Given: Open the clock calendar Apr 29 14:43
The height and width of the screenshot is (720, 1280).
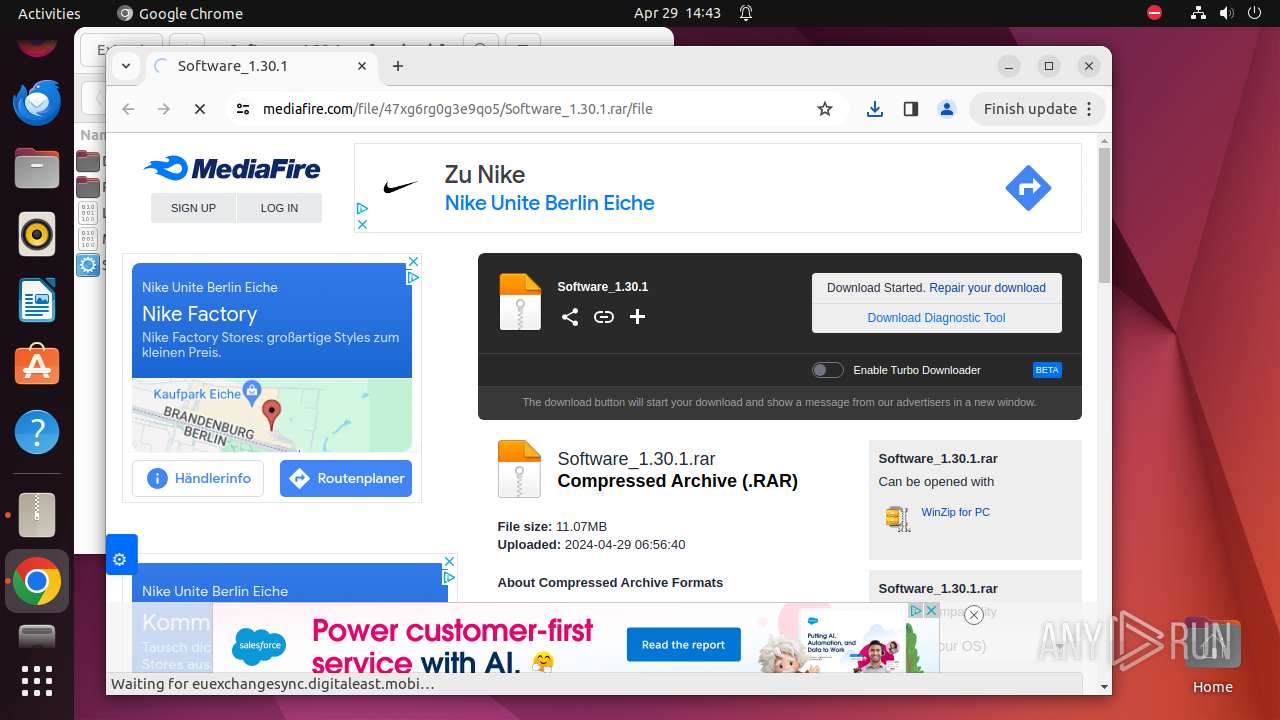Looking at the screenshot, I should click(x=677, y=13).
